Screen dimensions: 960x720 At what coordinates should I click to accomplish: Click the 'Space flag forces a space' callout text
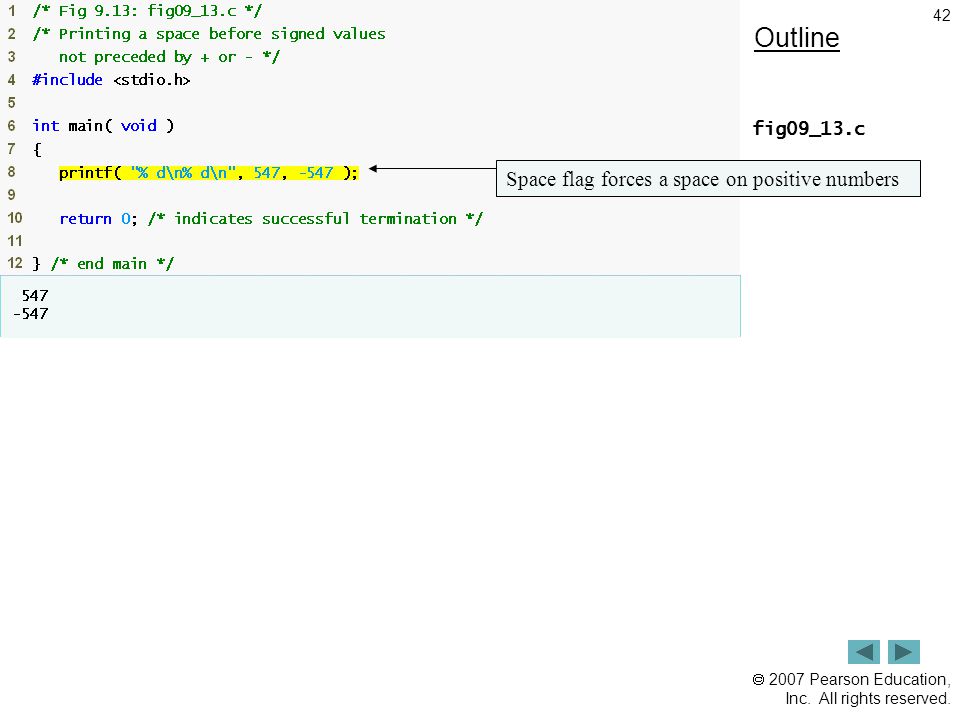click(x=702, y=179)
